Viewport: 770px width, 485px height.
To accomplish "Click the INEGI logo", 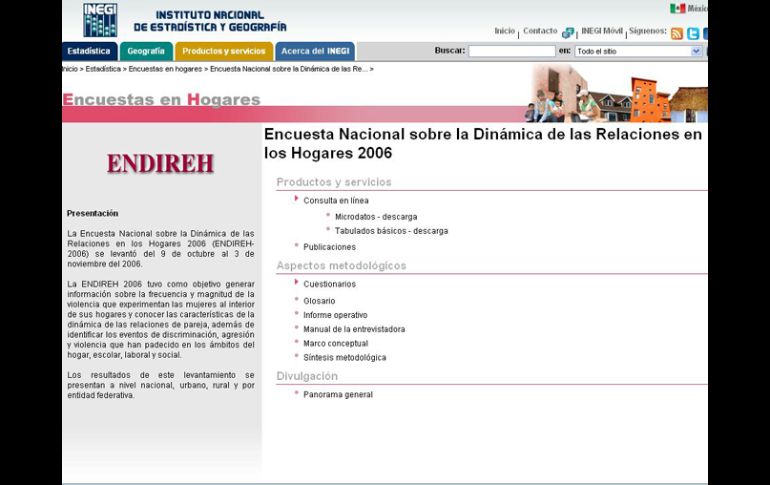I will pos(99,19).
